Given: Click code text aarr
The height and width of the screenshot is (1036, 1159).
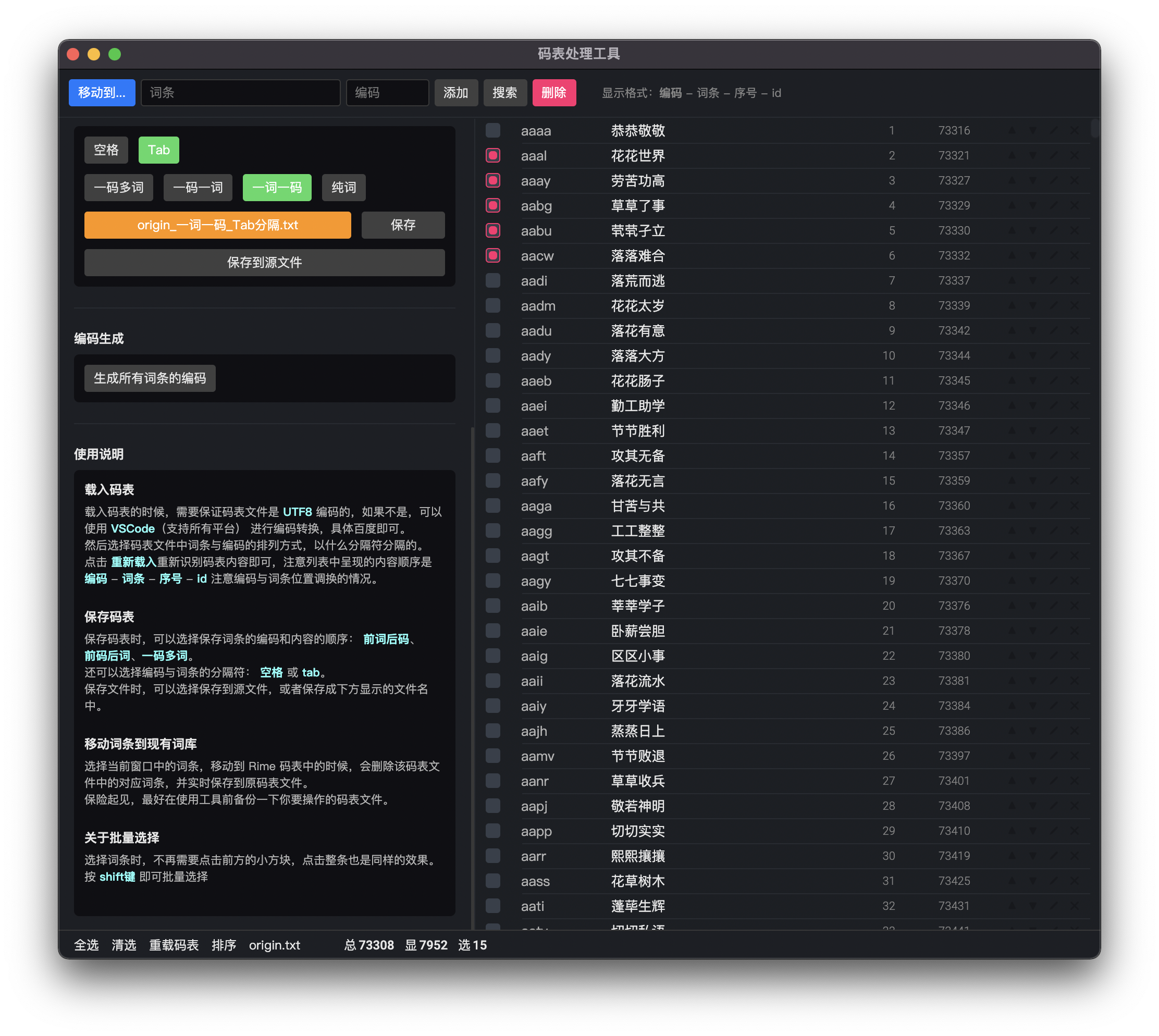Looking at the screenshot, I should pyautogui.click(x=534, y=856).
